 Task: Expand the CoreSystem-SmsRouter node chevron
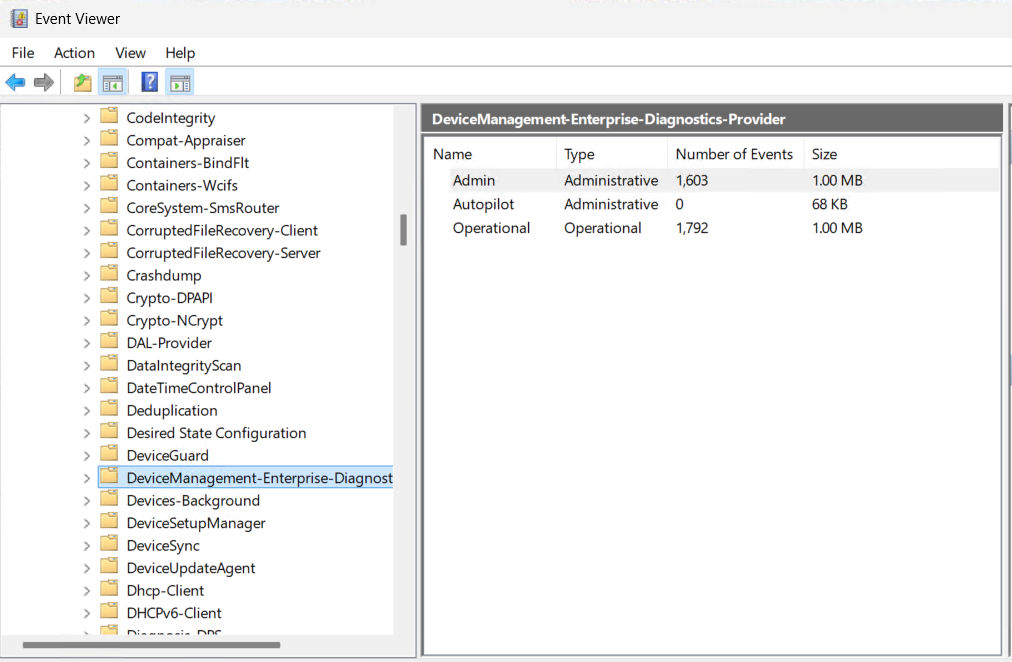[x=86, y=208]
